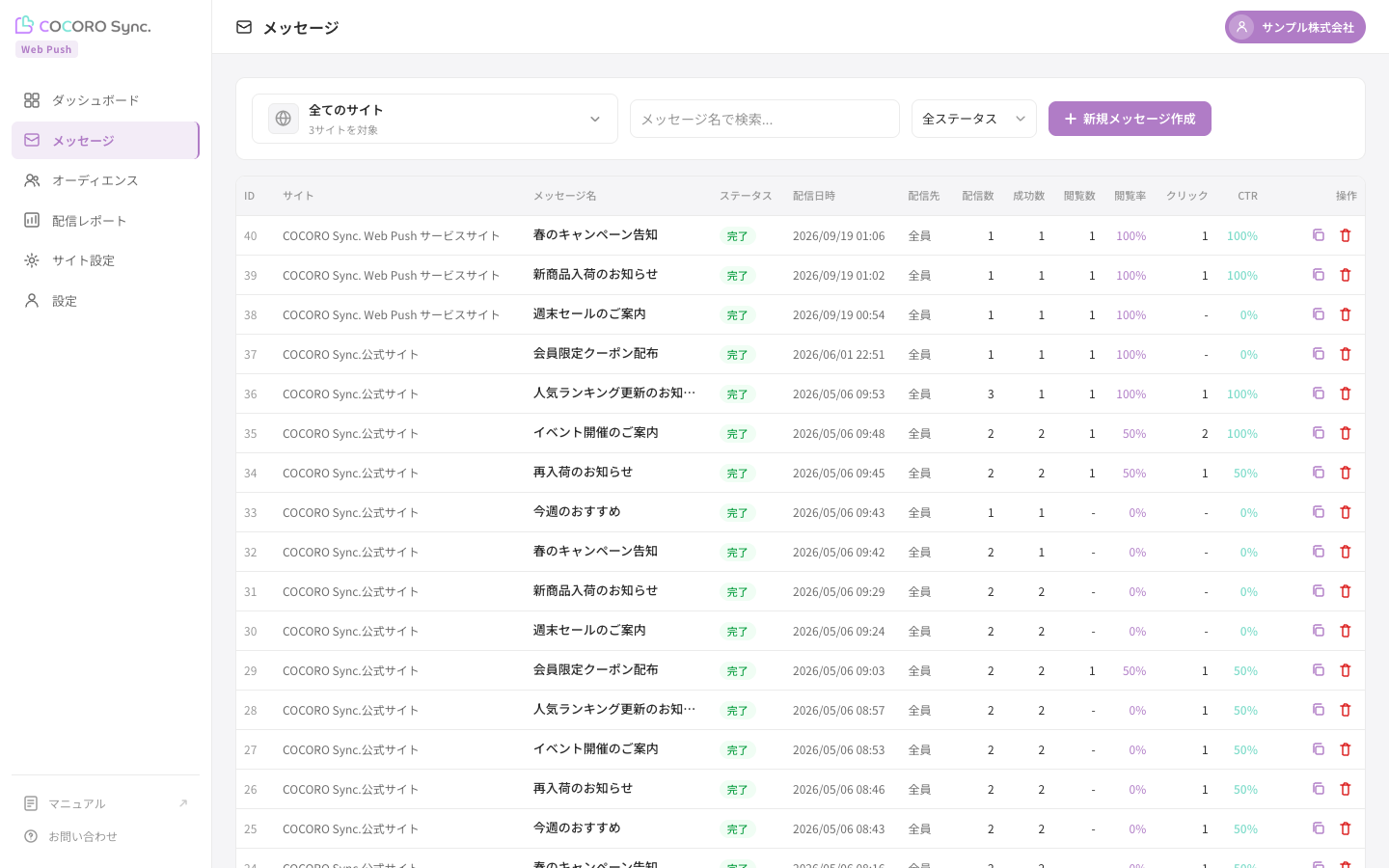The height and width of the screenshot is (868, 1389).
Task: Duplicate message ID 40
Action: [1319, 235]
